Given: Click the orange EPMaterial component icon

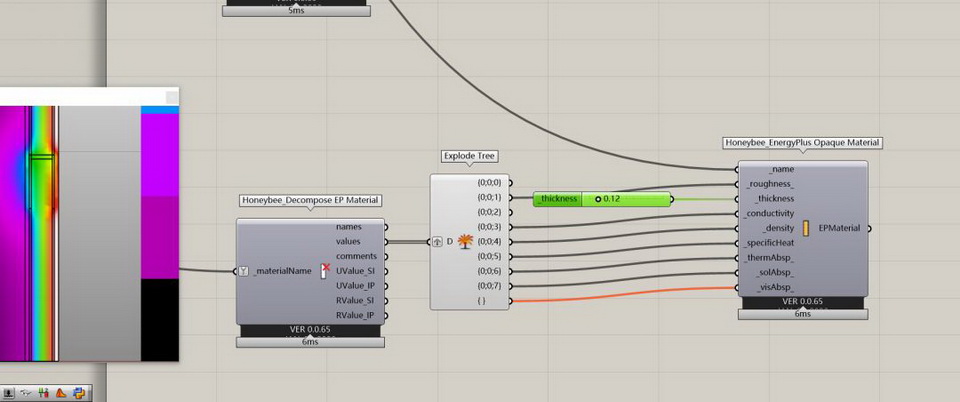Looking at the screenshot, I should 806,229.
